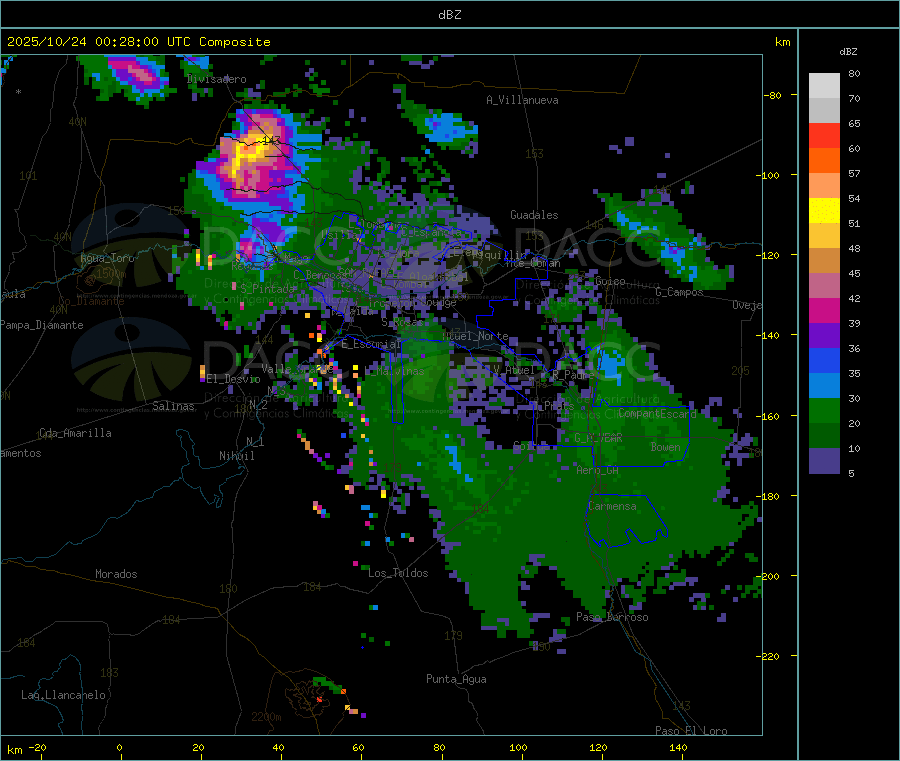This screenshot has height=761, width=900.
Task: Click the Bowen place label
Action: pyautogui.click(x=666, y=446)
